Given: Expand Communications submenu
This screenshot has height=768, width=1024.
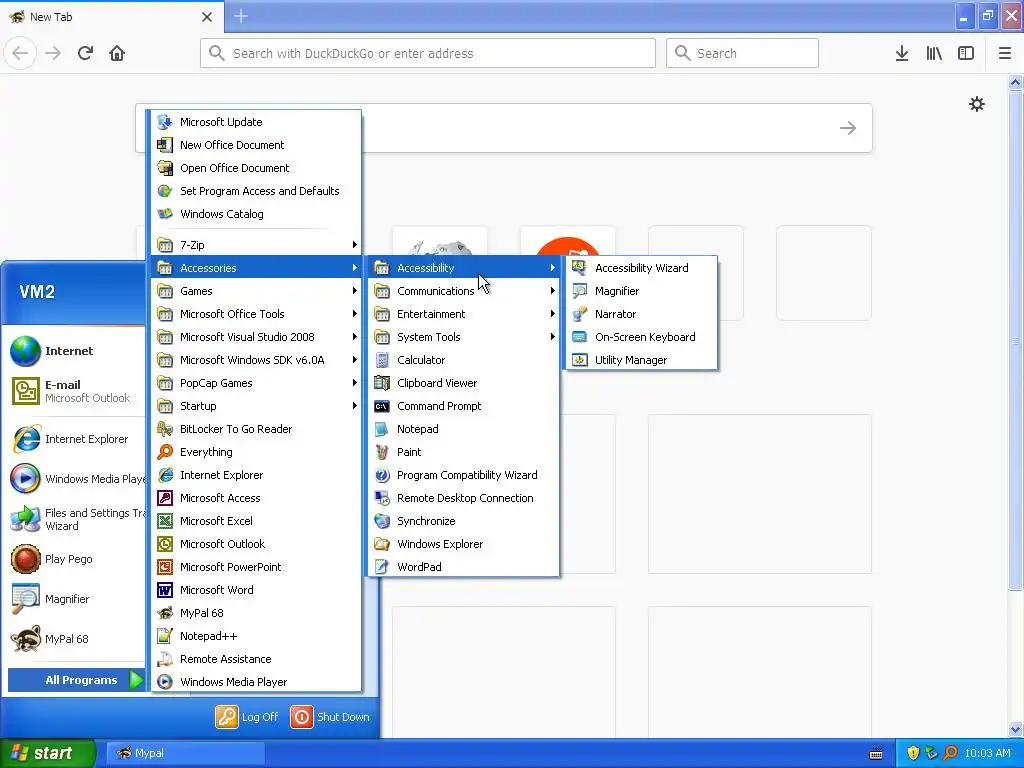Looking at the screenshot, I should coord(464,291).
